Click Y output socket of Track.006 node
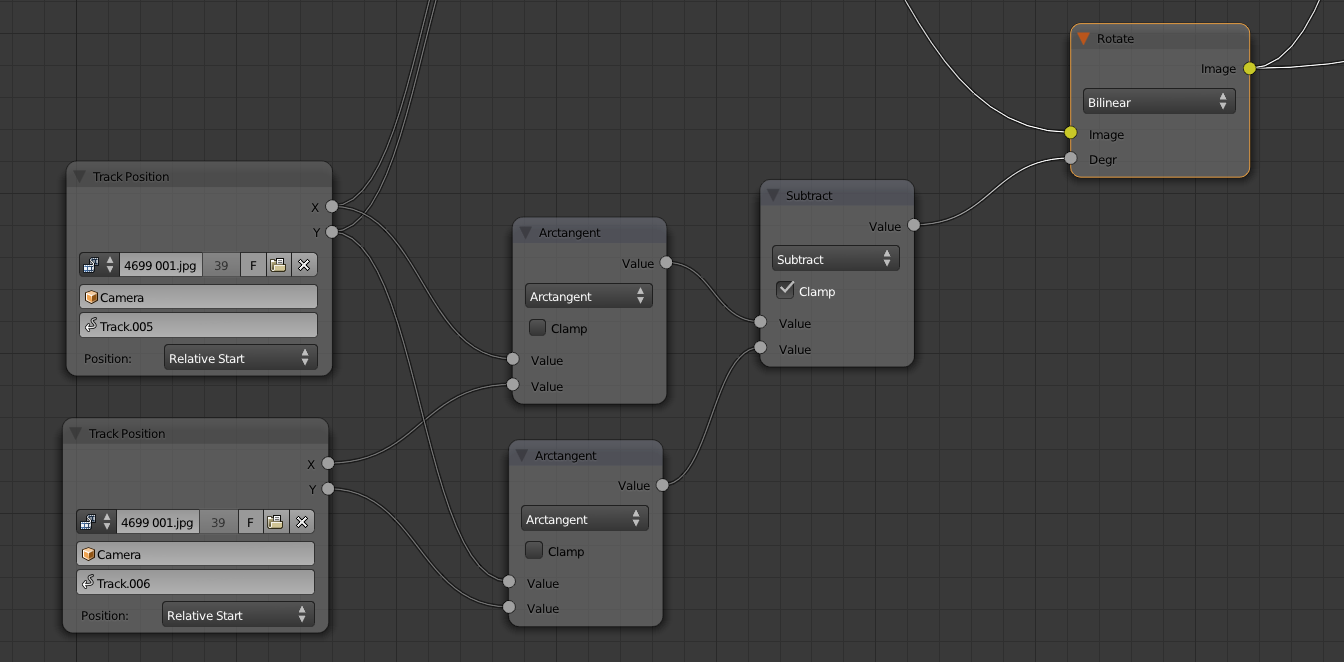The image size is (1344, 662). [x=328, y=489]
